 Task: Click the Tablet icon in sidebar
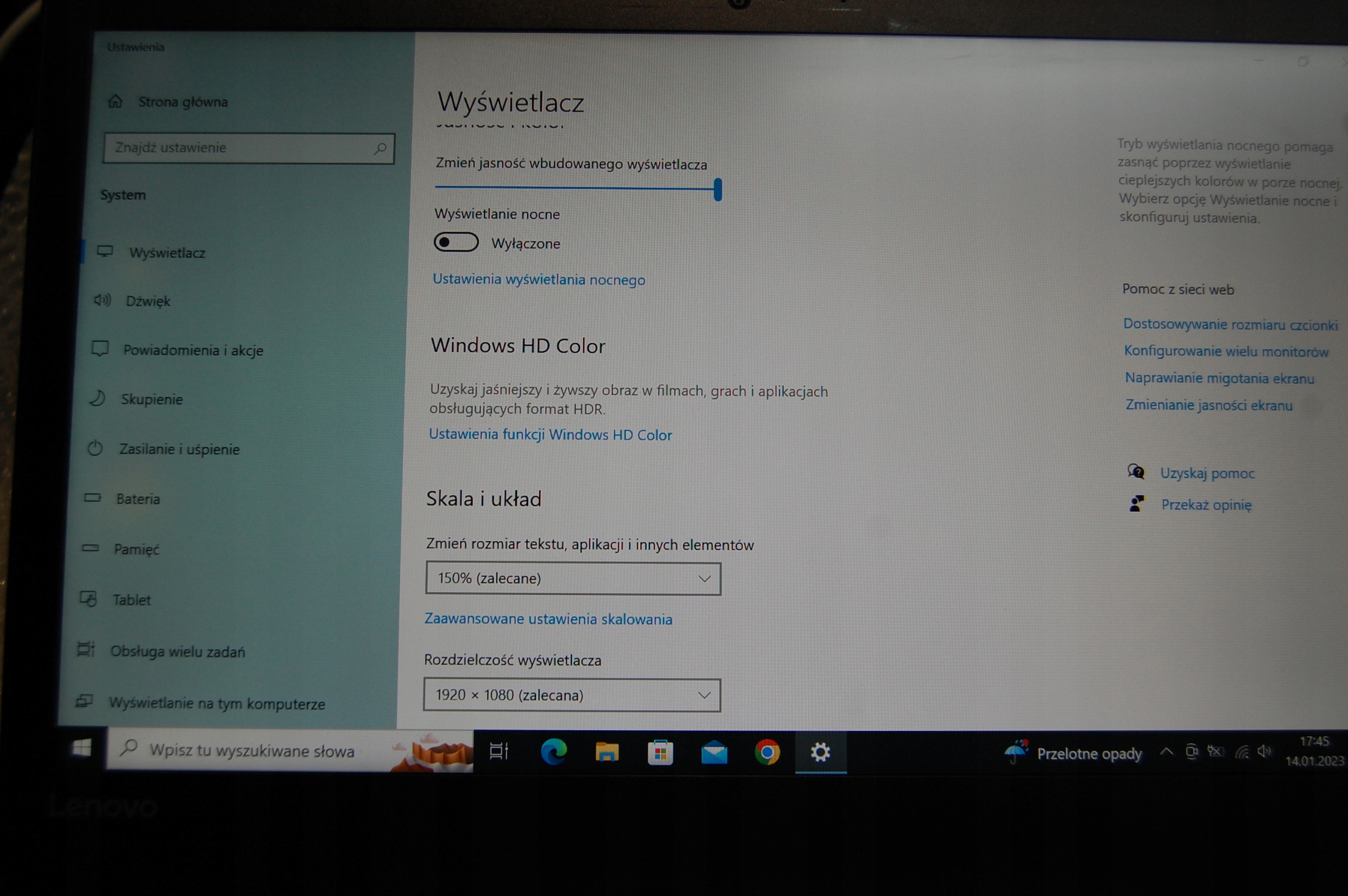tap(88, 599)
